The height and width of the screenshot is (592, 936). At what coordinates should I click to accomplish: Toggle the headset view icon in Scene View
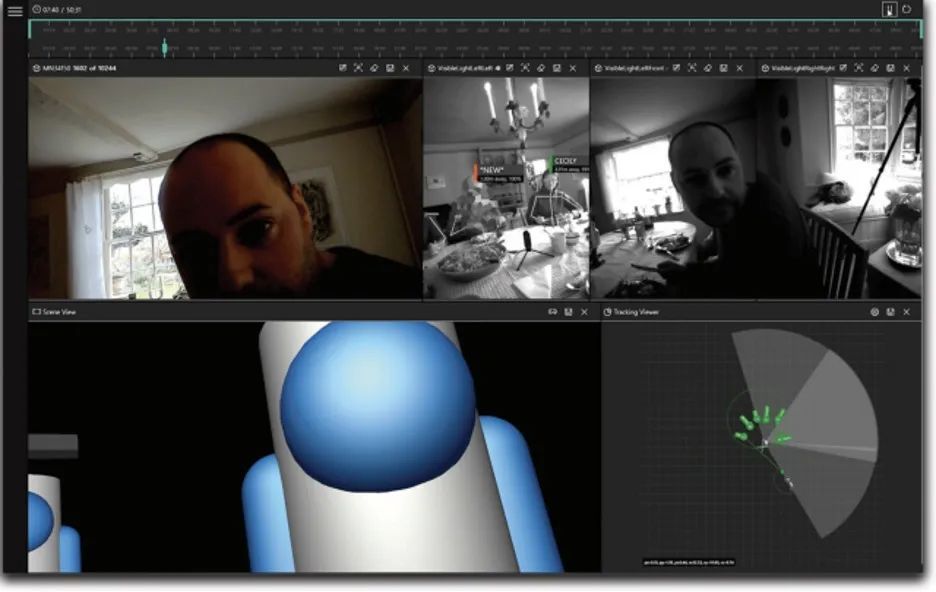(x=552, y=312)
